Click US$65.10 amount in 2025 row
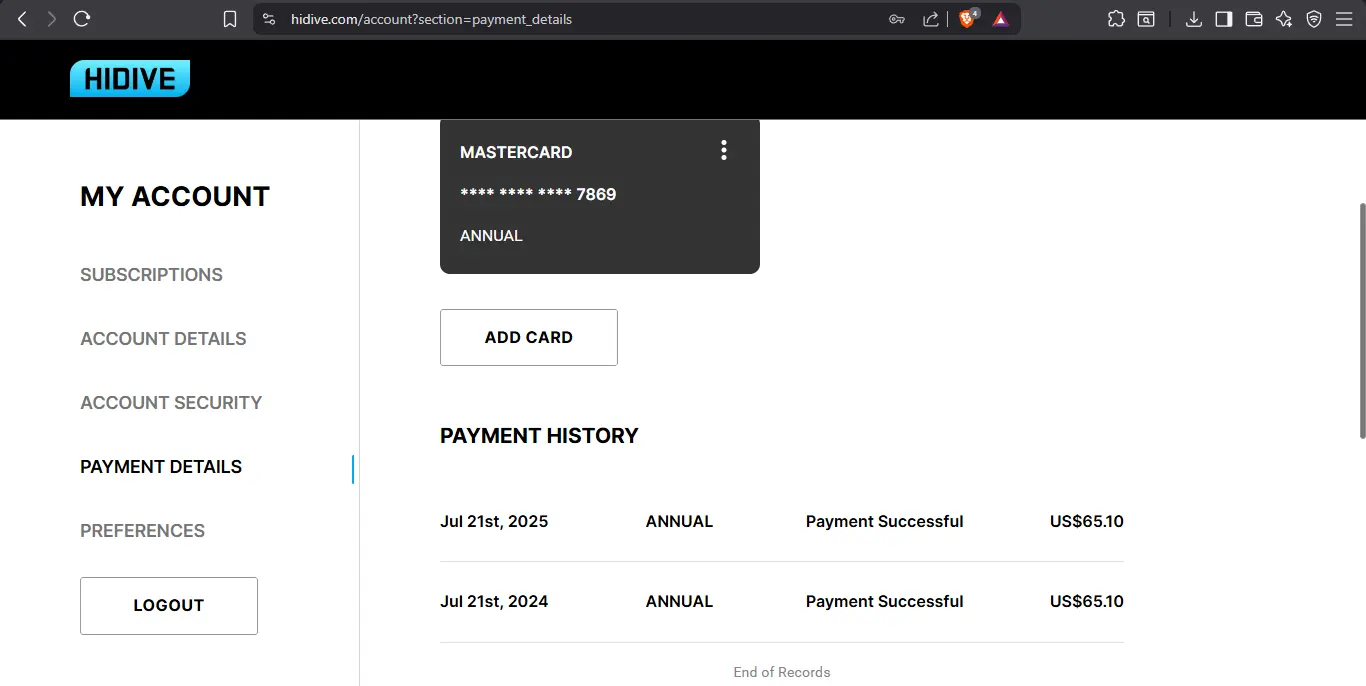This screenshot has width=1366, height=686. point(1087,522)
